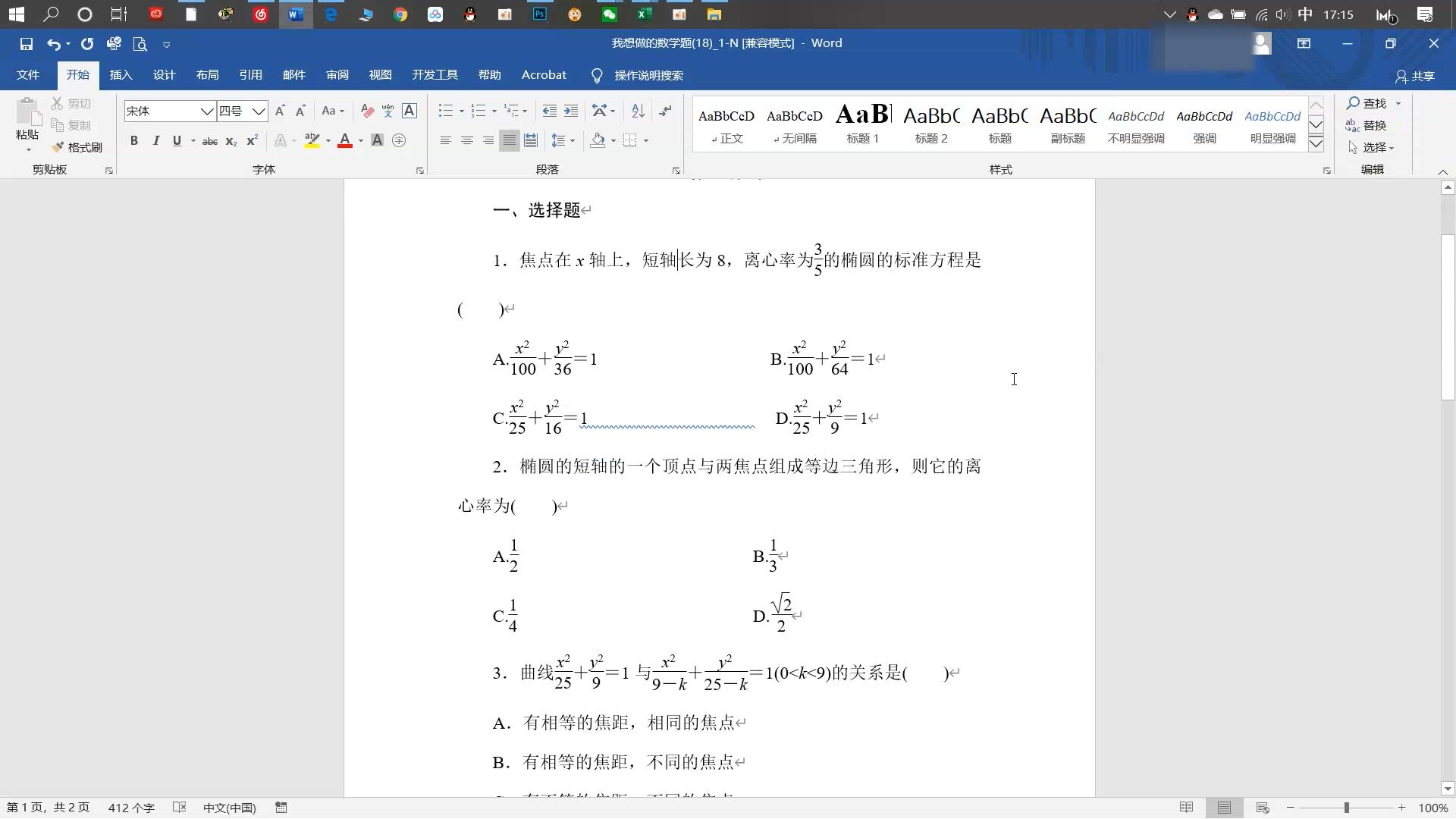Center-align the current paragraph

point(466,140)
